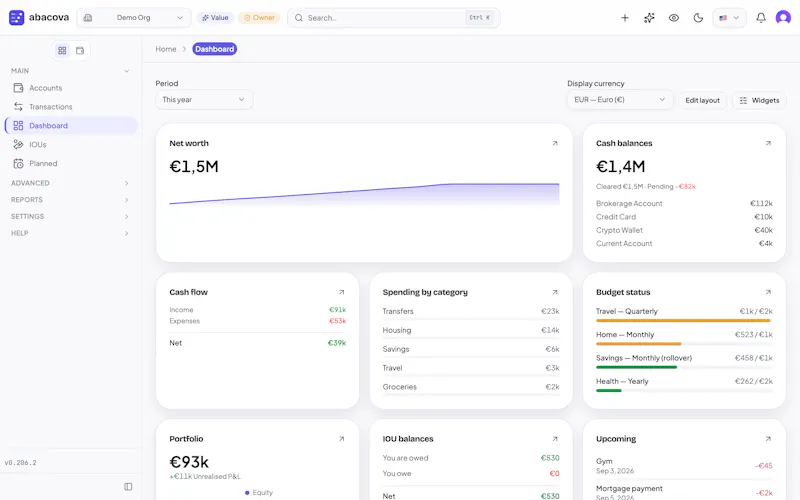This screenshot has width=800, height=500.
Task: Focus the Search field
Action: click(x=393, y=18)
